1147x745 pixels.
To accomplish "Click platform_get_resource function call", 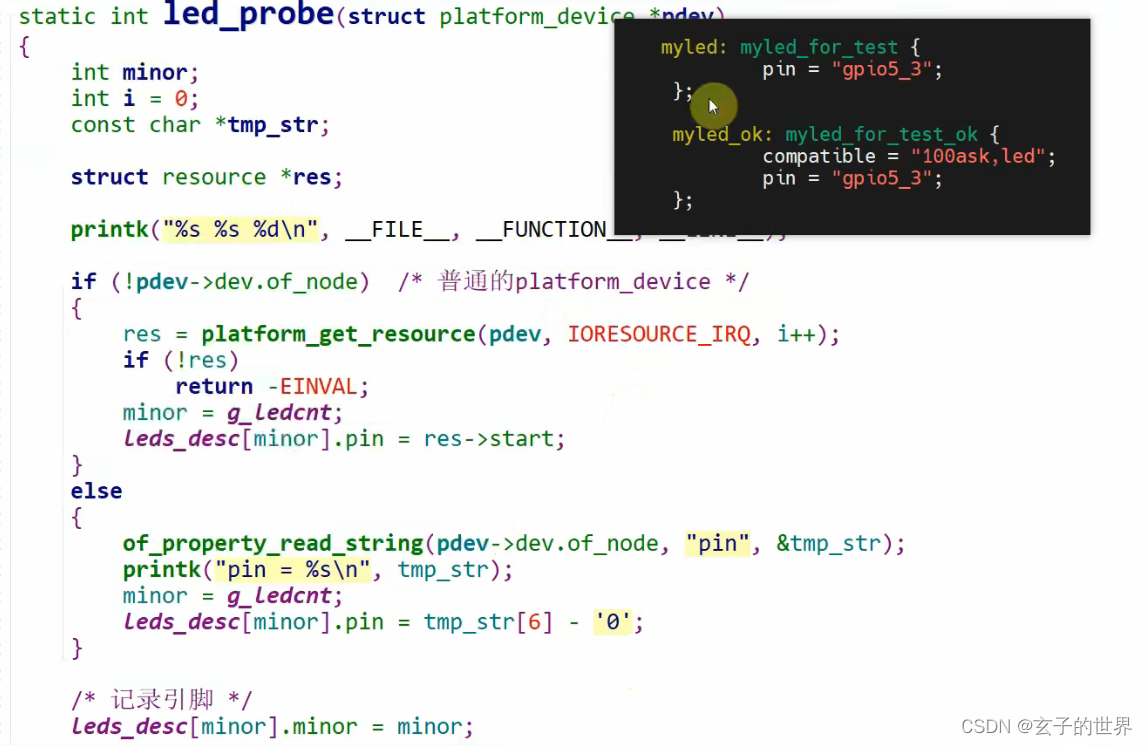I will (x=338, y=334).
